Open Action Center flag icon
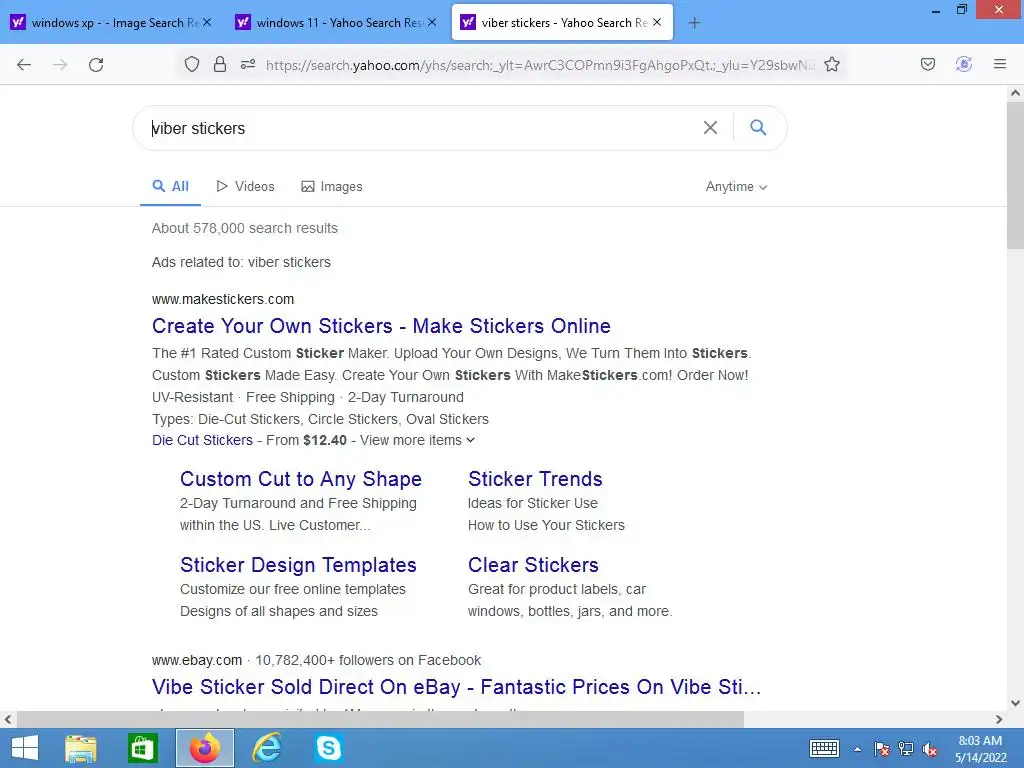This screenshot has height=768, width=1024. (882, 749)
